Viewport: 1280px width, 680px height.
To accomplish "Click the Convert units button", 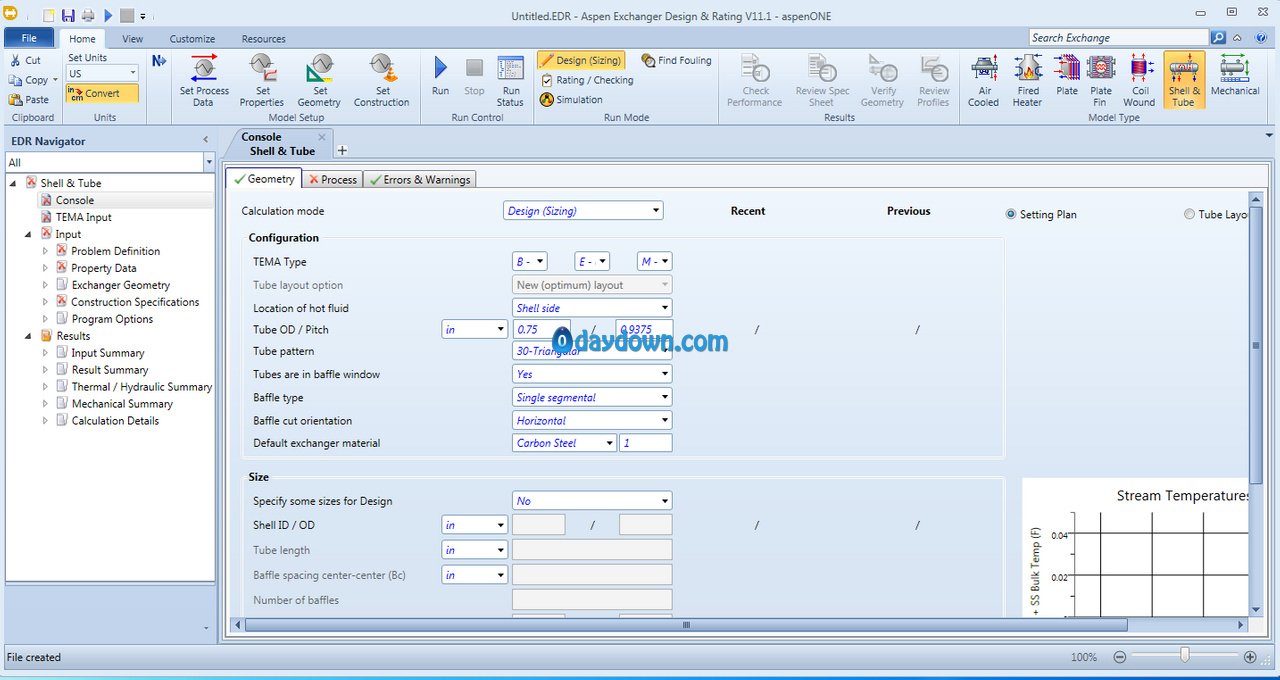I will (102, 94).
